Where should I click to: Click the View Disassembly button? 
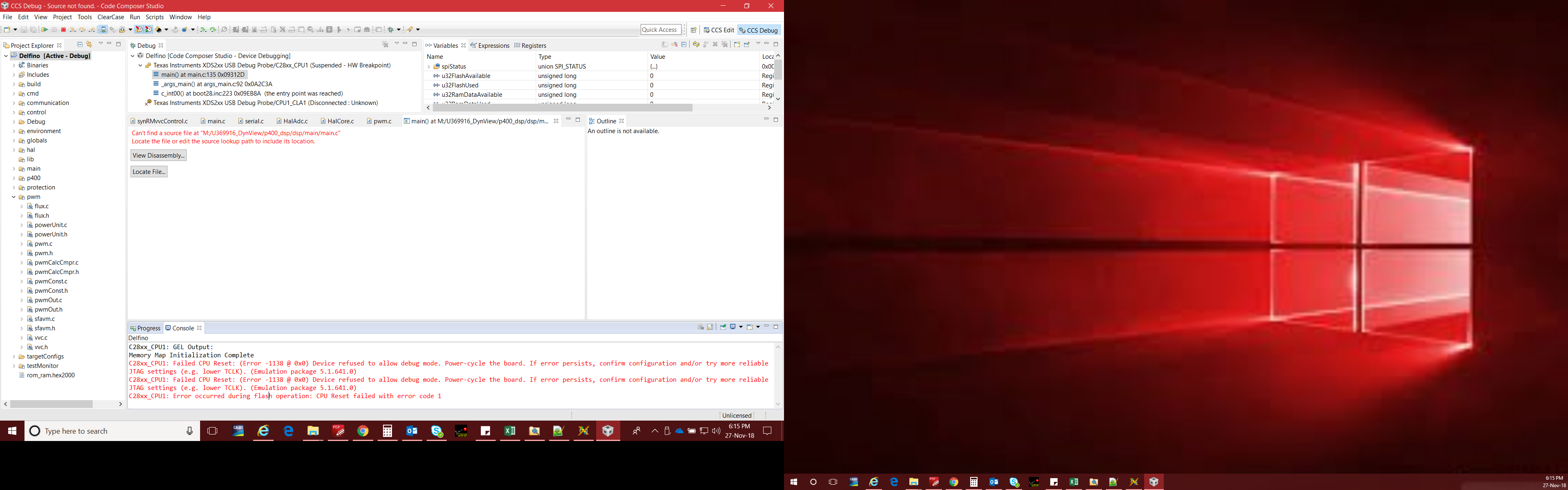158,155
